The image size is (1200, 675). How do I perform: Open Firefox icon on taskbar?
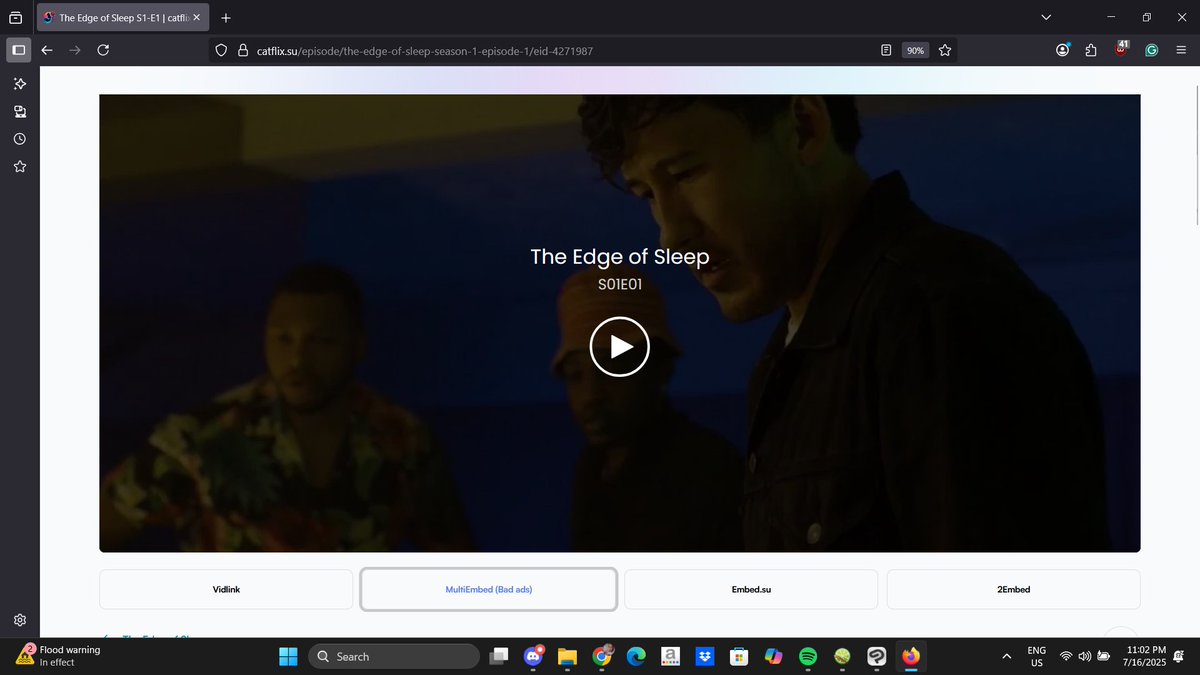point(911,656)
